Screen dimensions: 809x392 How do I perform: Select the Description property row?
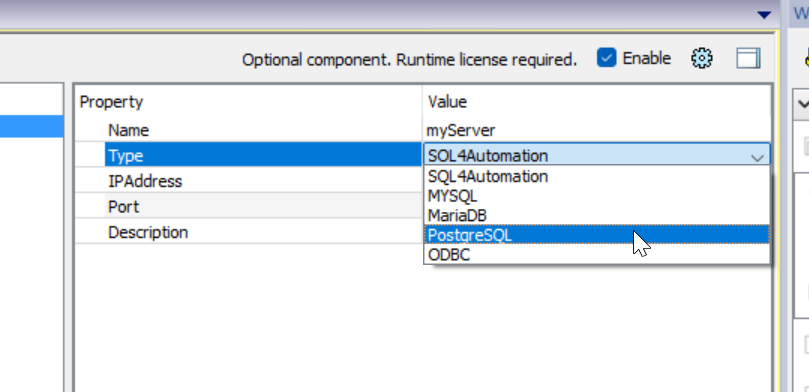tap(249, 232)
